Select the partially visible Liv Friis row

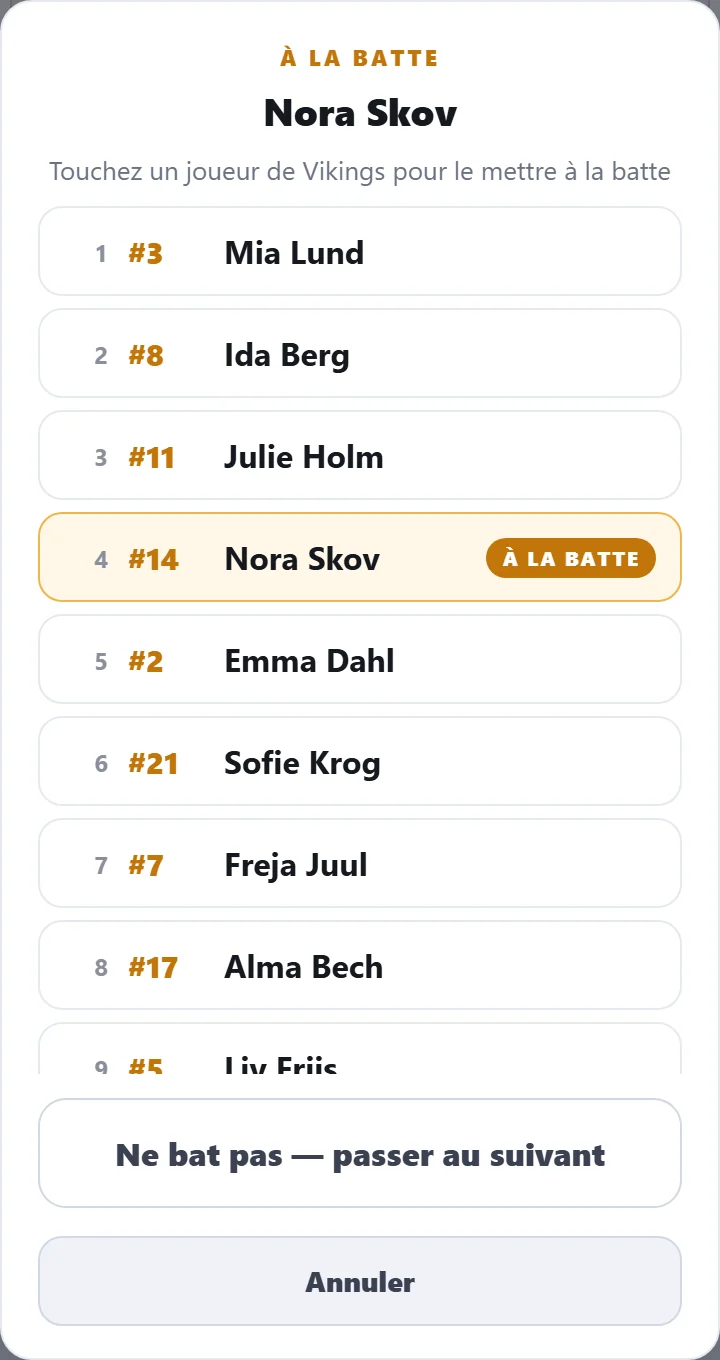pos(360,1049)
